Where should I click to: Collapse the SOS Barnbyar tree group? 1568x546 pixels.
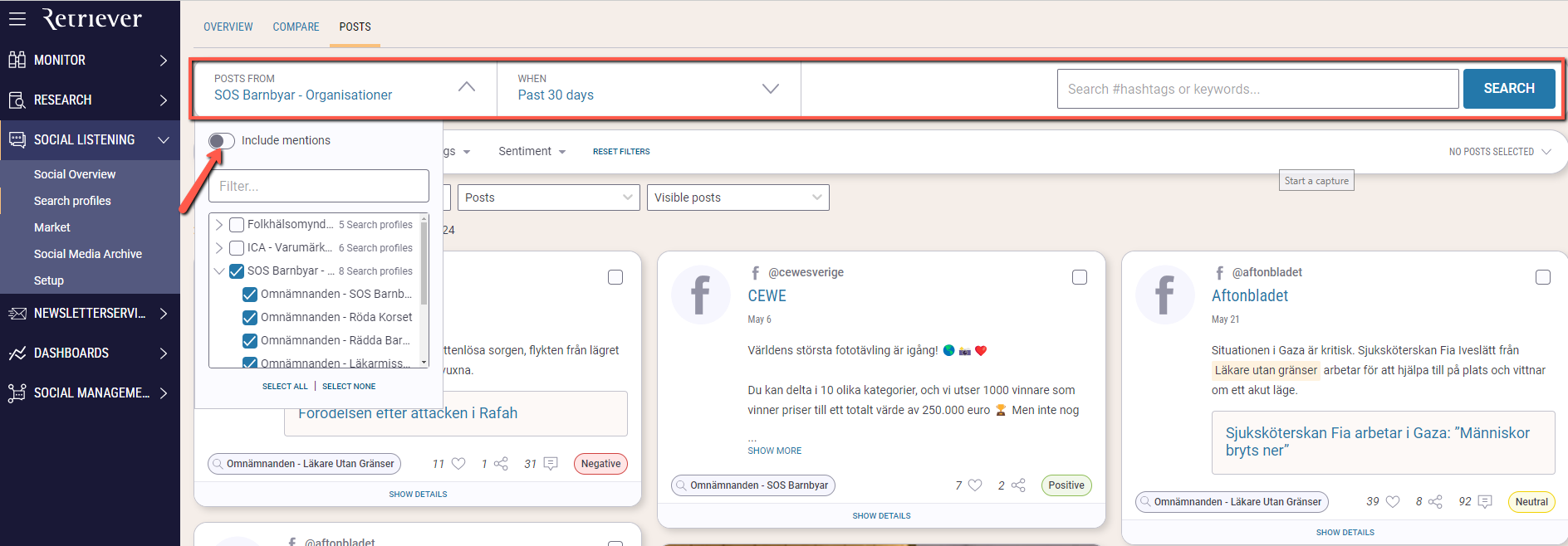point(219,271)
